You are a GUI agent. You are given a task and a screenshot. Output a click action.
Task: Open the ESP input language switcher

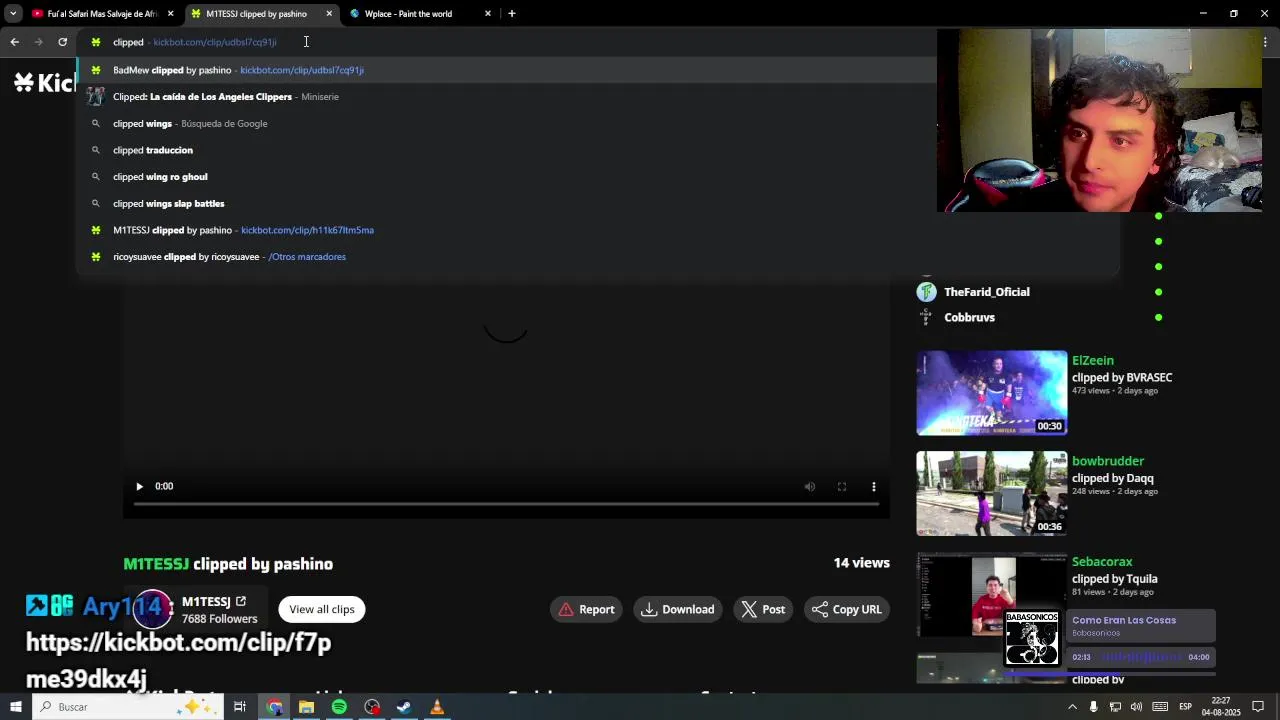pyautogui.click(x=1185, y=707)
